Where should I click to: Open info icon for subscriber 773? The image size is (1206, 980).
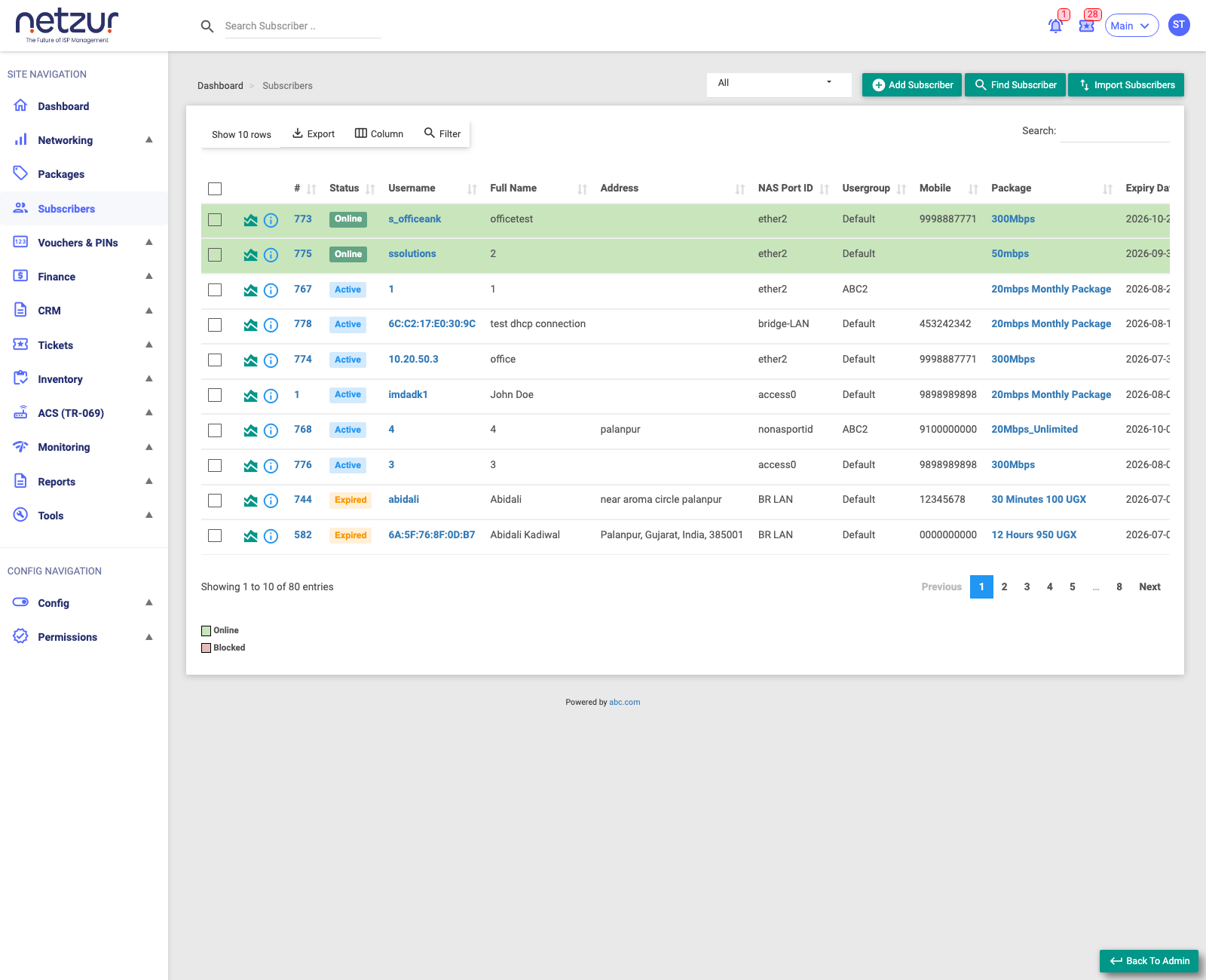pos(271,220)
